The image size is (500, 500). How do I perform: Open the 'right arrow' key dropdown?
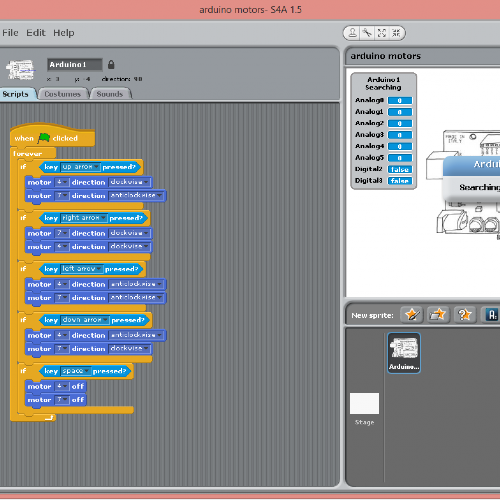coord(84,218)
